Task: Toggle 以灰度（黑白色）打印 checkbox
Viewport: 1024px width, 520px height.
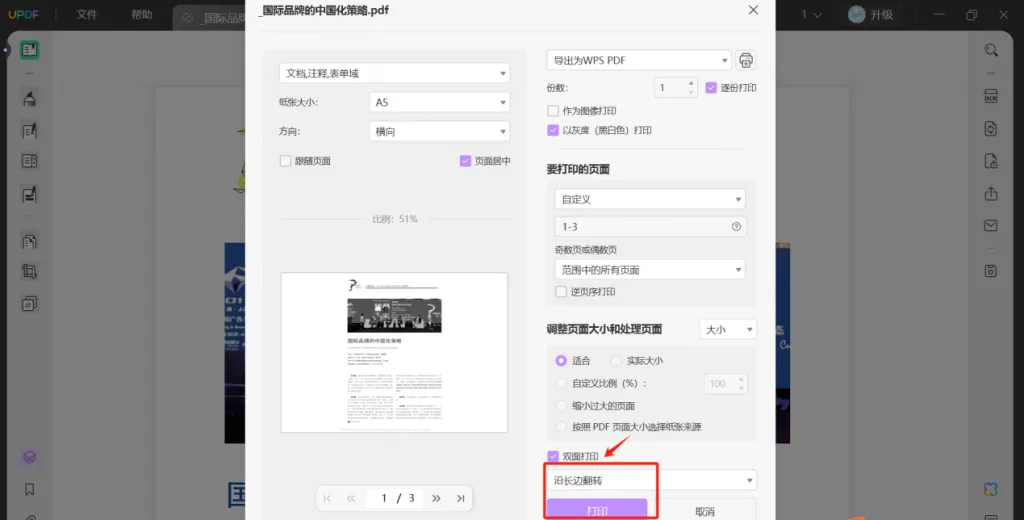Action: tap(553, 130)
